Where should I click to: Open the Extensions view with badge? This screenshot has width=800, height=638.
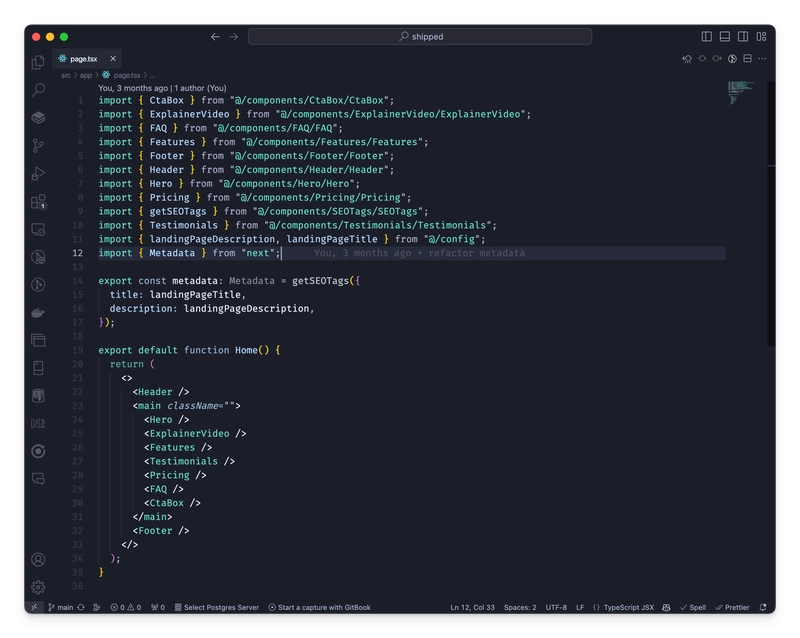(38, 202)
